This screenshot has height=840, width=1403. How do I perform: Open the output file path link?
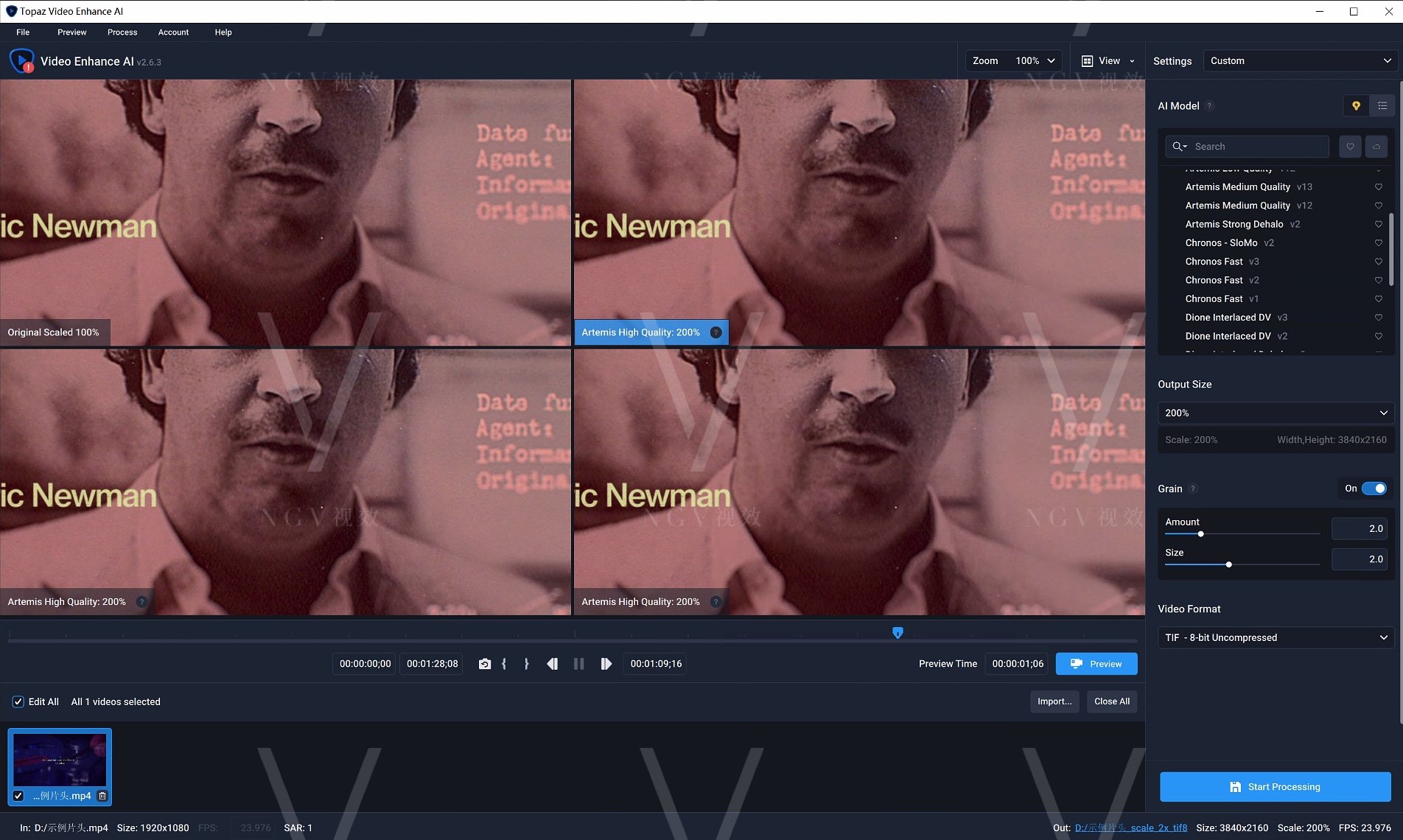(x=1131, y=828)
